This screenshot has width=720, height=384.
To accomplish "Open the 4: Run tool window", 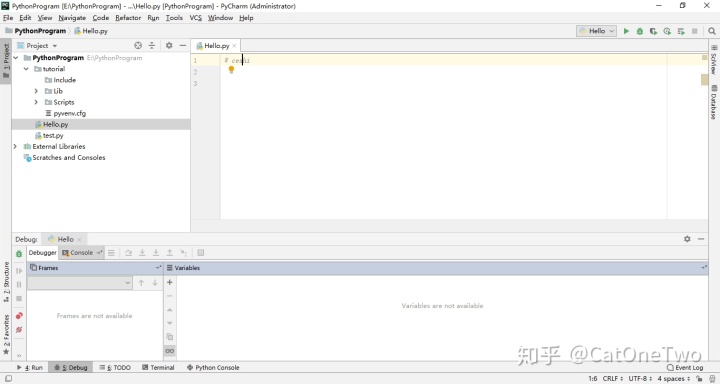I will 29,367.
